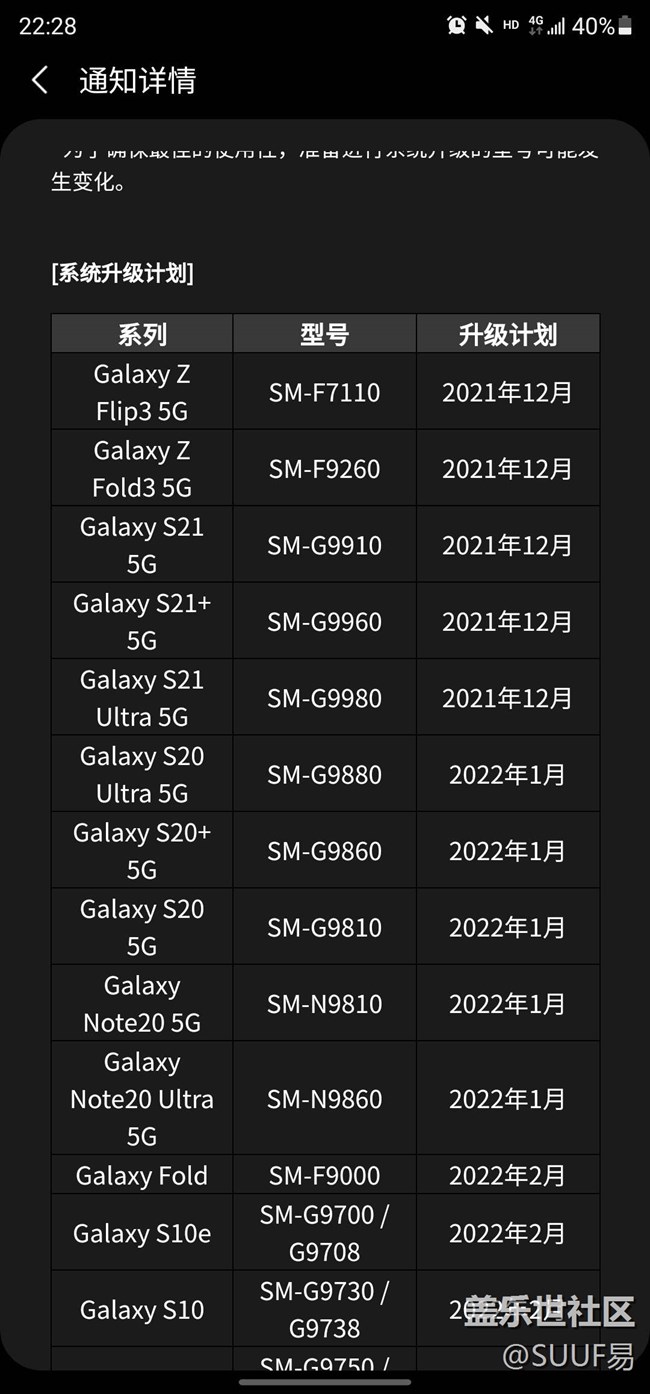Tap the 型号 column header
Image resolution: width=650 pixels, height=1394 pixels.
324,334
